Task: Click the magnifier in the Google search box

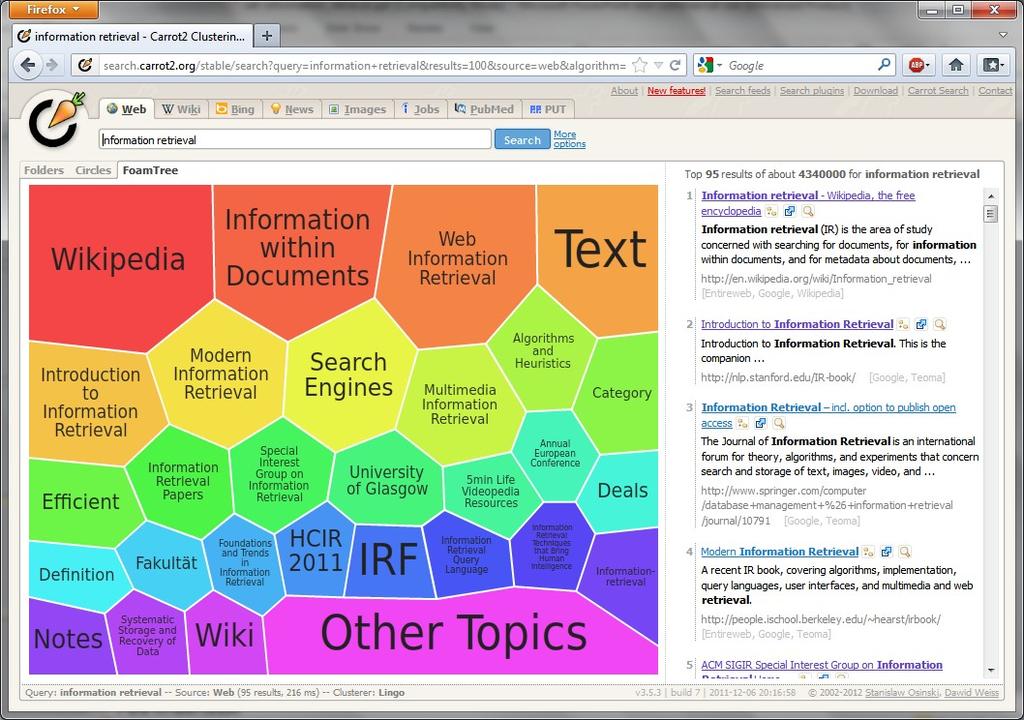Action: click(x=884, y=65)
